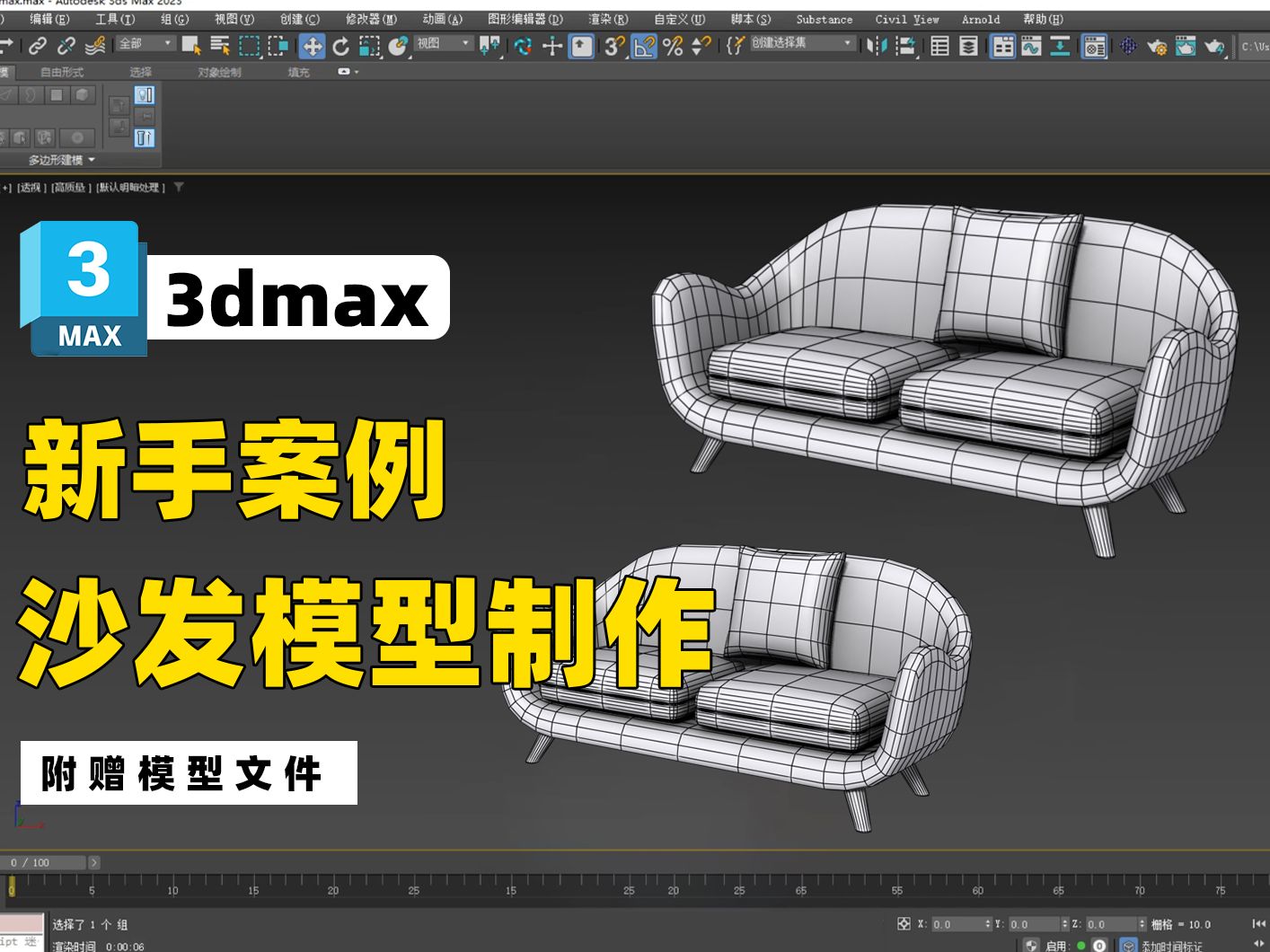
Task: Open the Arnold menu
Action: pyautogui.click(x=981, y=19)
